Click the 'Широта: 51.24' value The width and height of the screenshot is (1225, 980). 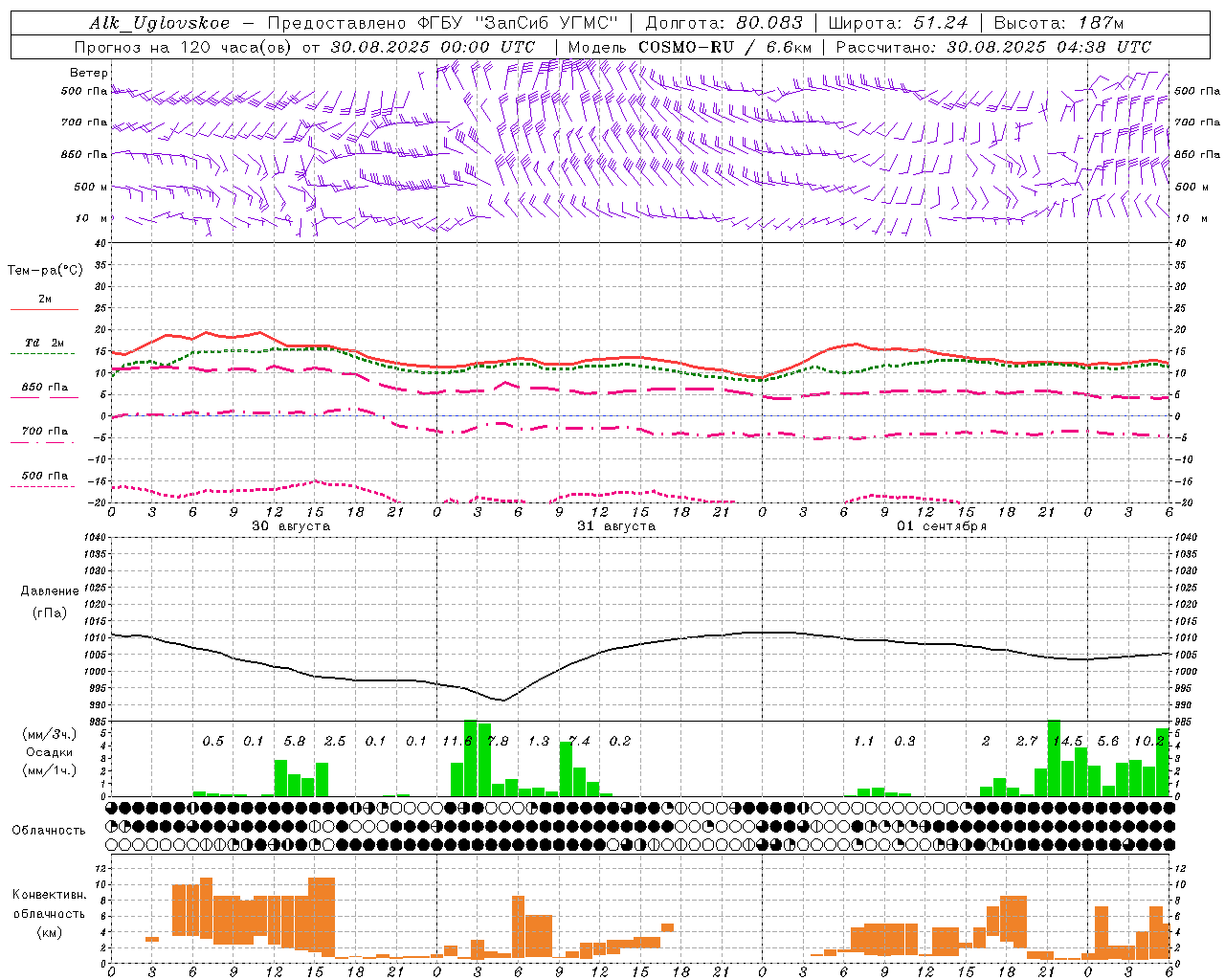(898, 23)
